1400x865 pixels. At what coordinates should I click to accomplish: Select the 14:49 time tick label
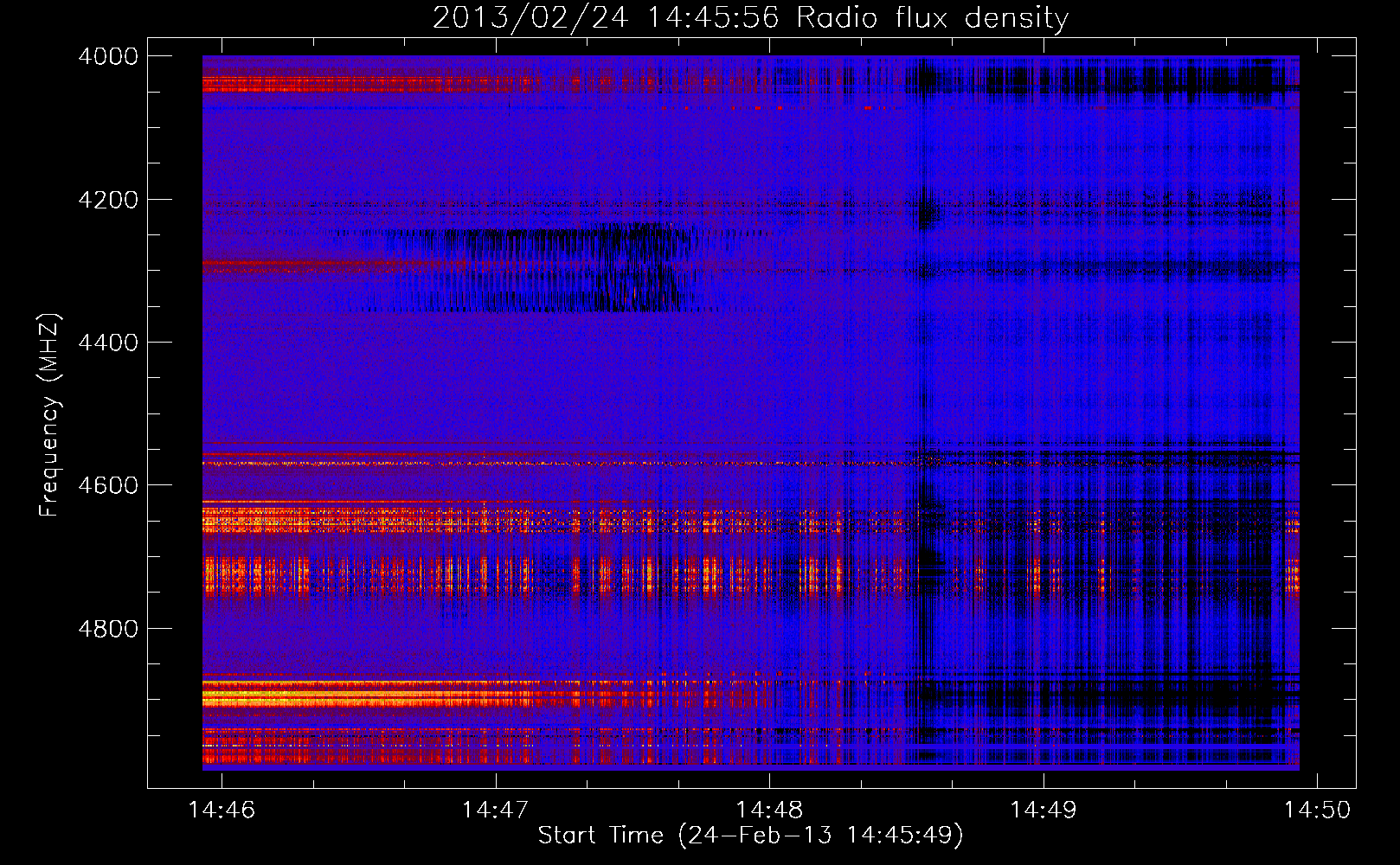1044,810
